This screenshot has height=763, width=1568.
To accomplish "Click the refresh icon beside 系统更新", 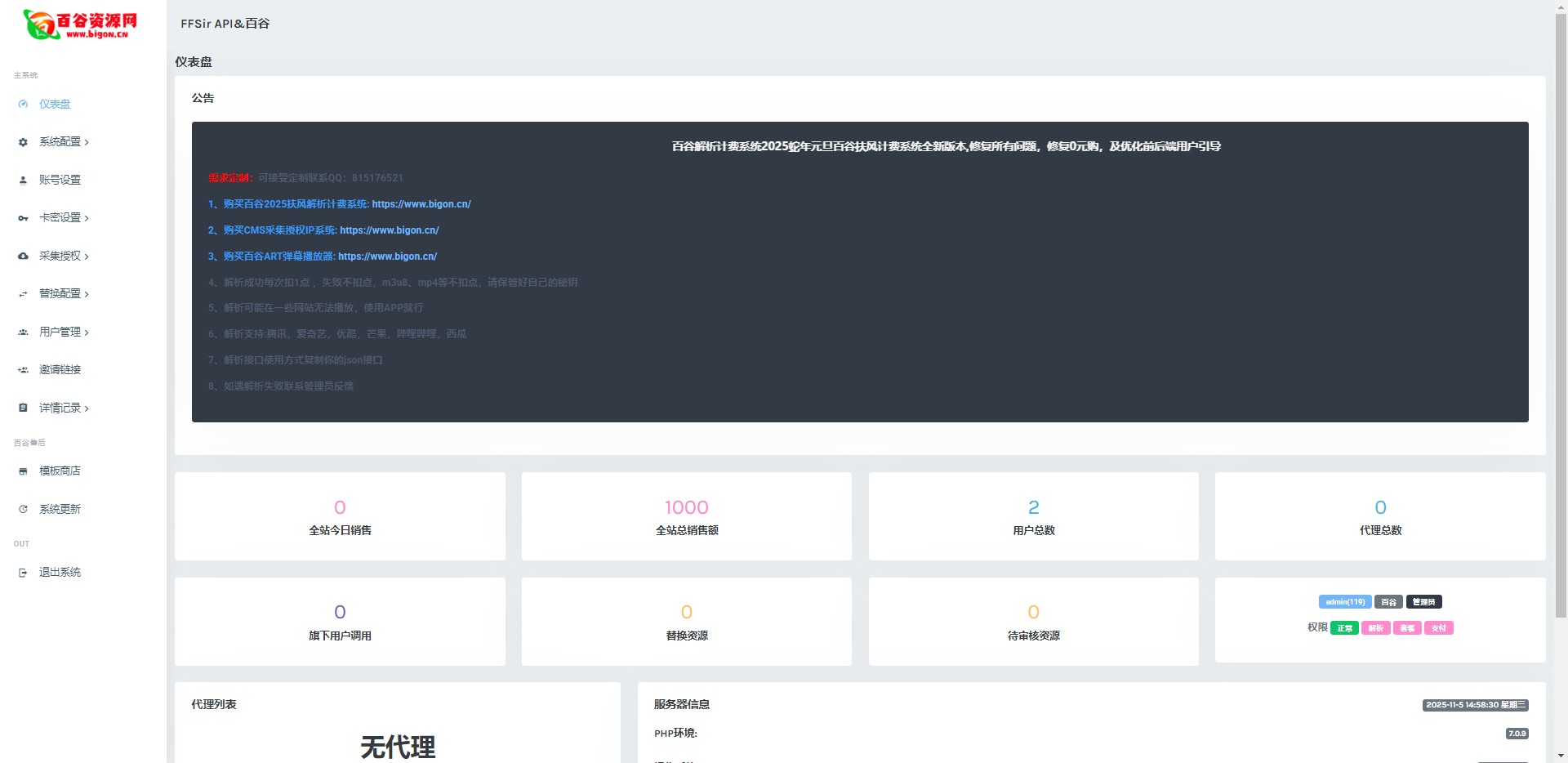I will pyautogui.click(x=23, y=510).
